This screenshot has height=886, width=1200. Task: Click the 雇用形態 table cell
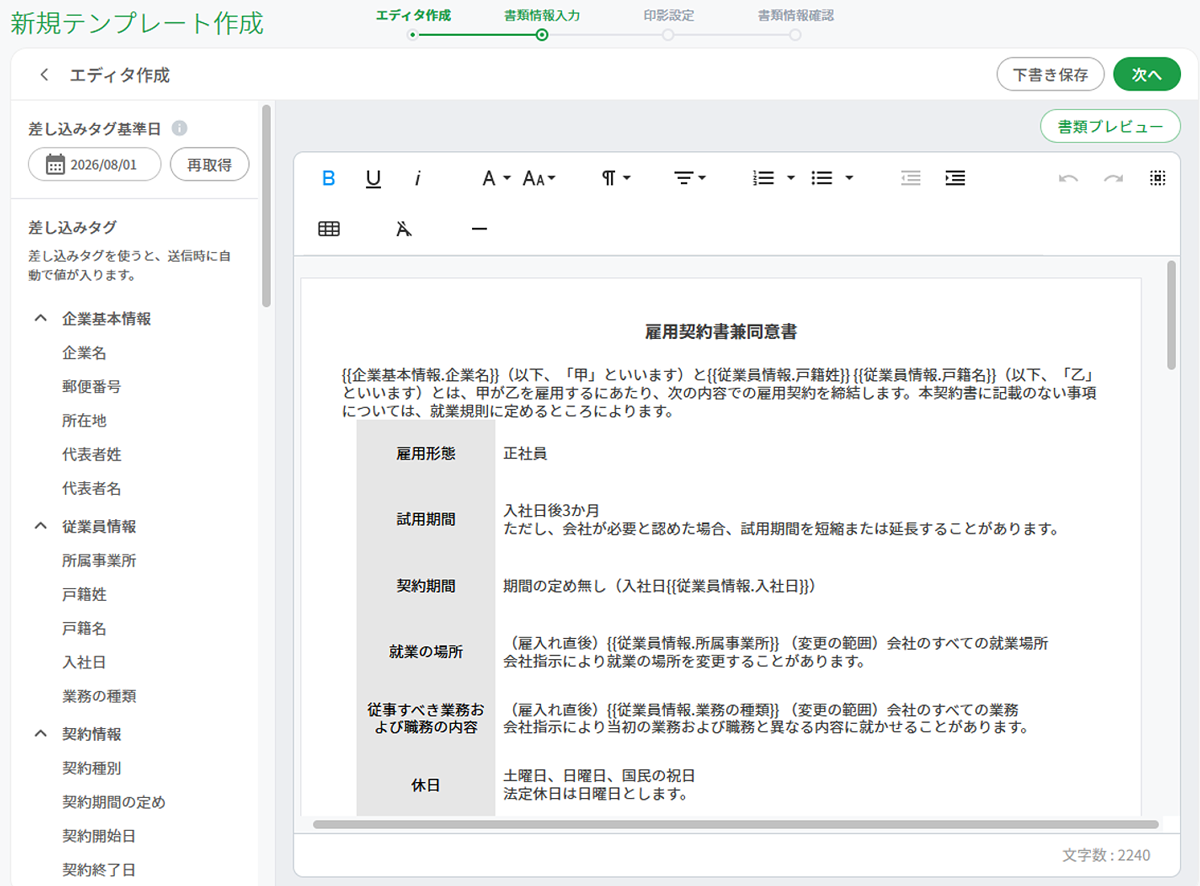pyautogui.click(x=426, y=453)
